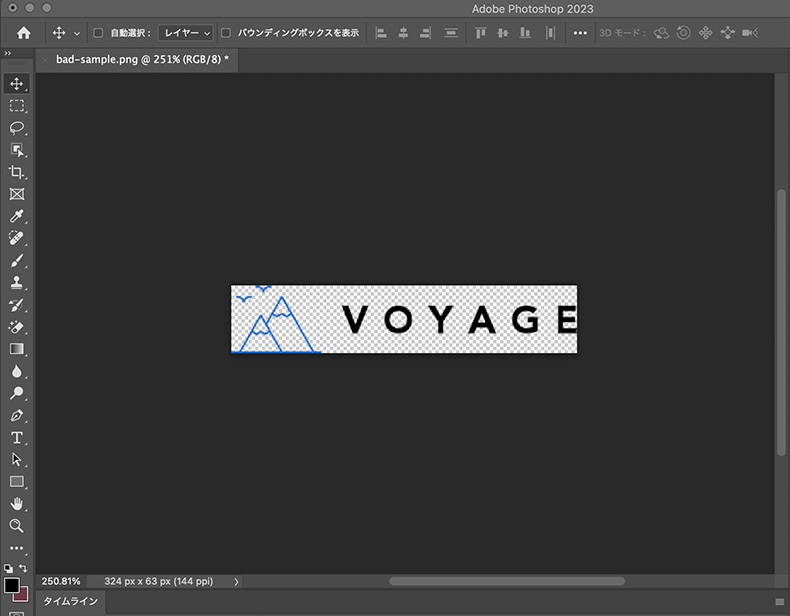Open the three-dots align options button

point(581,33)
